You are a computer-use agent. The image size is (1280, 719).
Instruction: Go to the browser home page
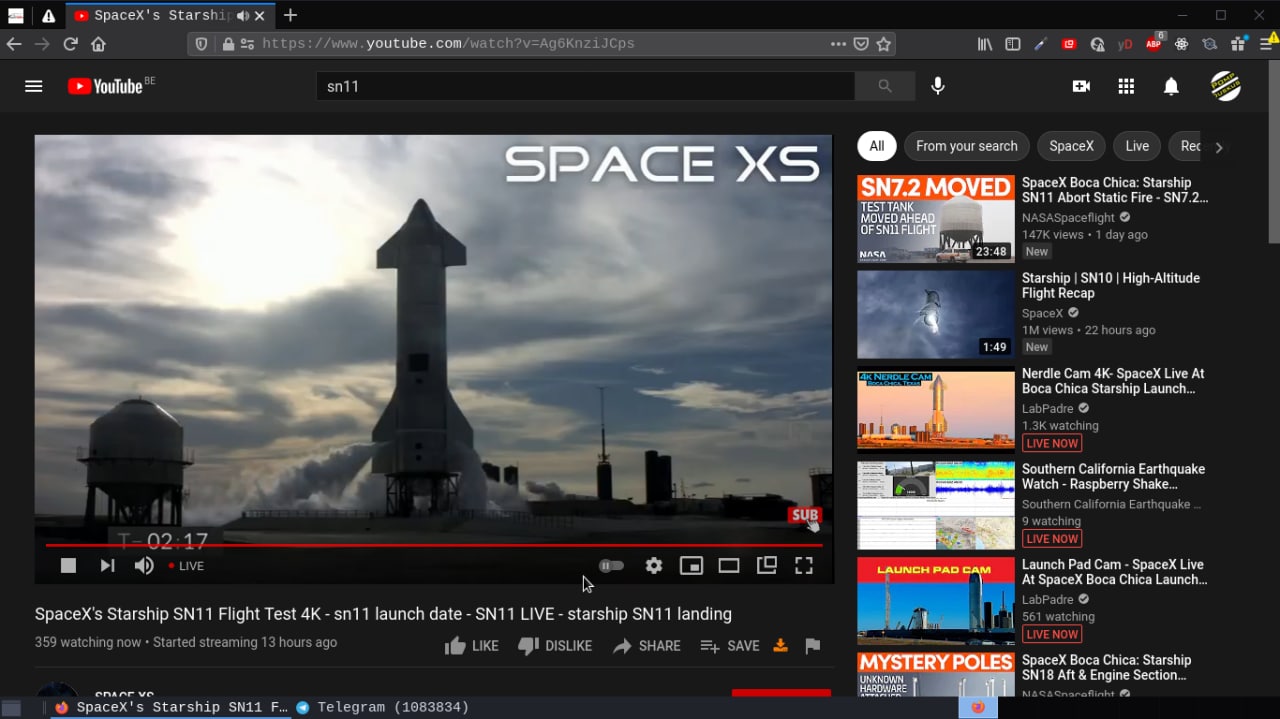pos(98,44)
